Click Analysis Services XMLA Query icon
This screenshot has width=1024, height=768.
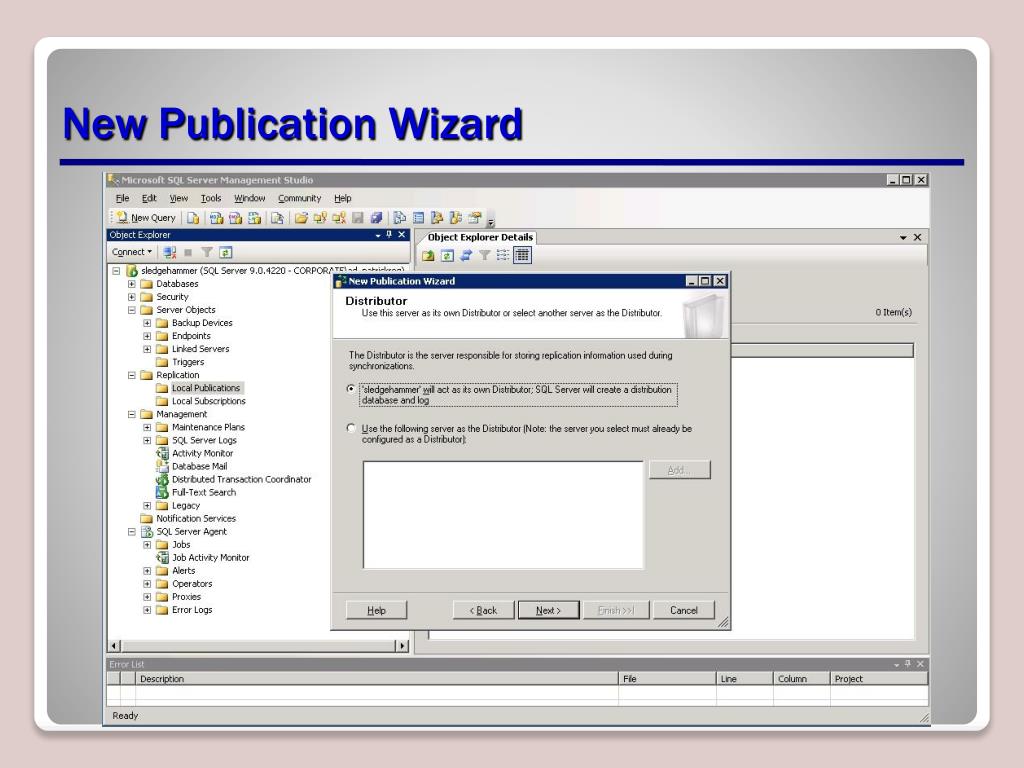(x=254, y=217)
